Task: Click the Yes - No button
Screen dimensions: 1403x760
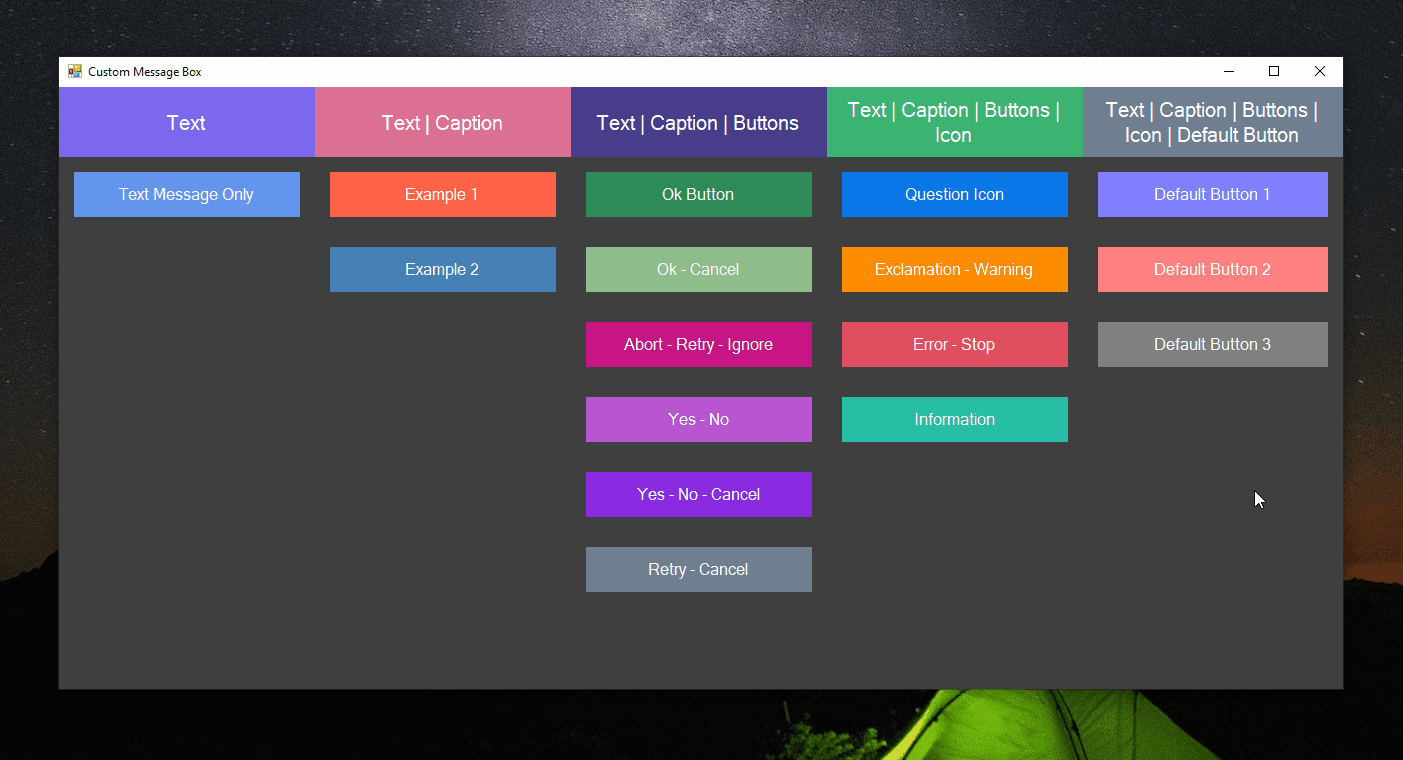Action: tap(698, 419)
